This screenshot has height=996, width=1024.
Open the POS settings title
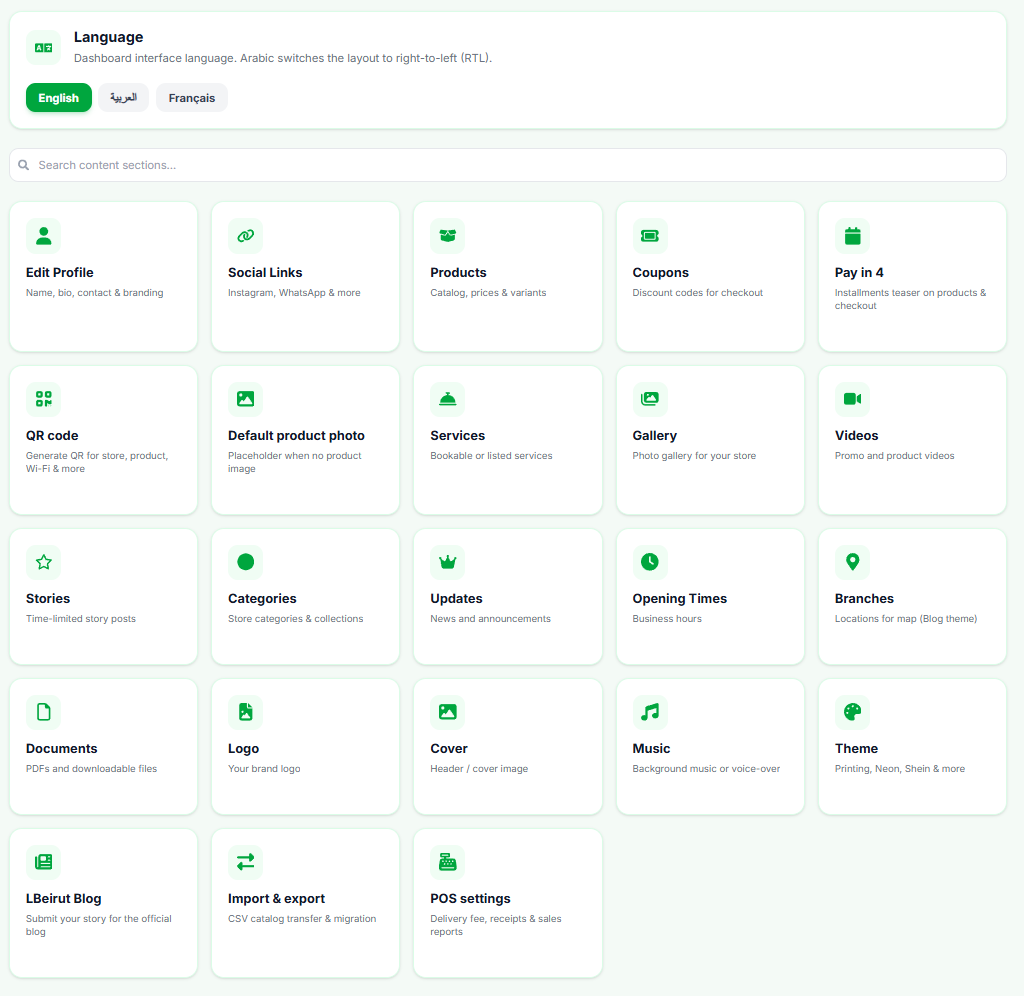[x=470, y=899]
